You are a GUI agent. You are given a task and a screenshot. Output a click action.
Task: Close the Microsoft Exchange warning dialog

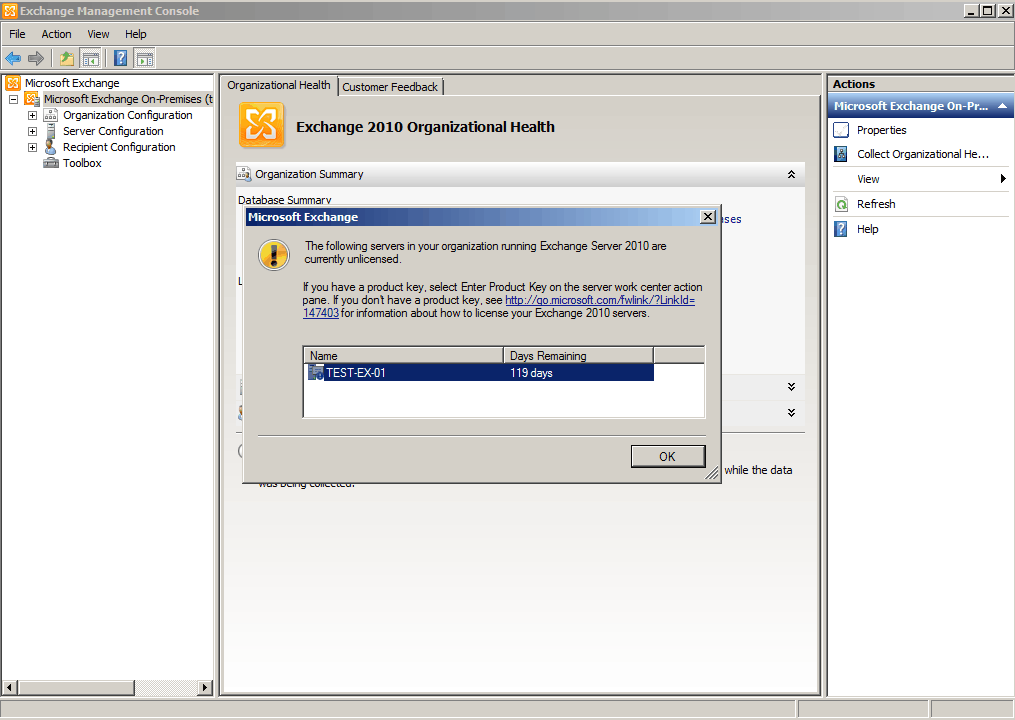[x=708, y=217]
